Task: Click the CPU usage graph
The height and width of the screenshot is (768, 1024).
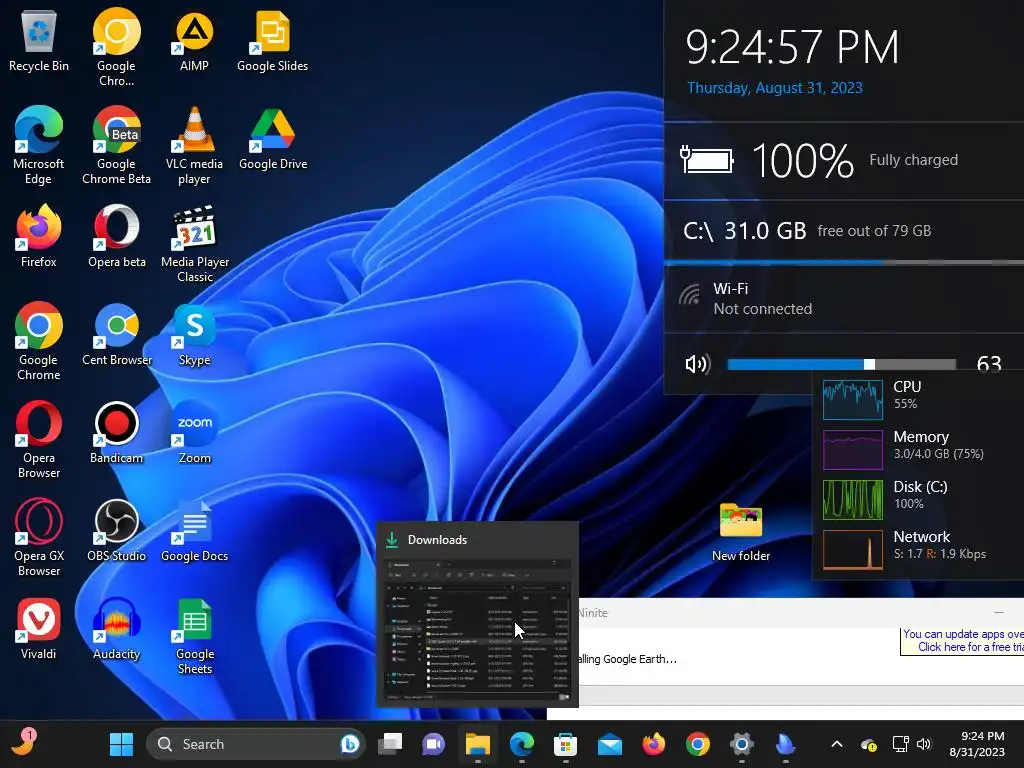Action: pyautogui.click(x=852, y=399)
